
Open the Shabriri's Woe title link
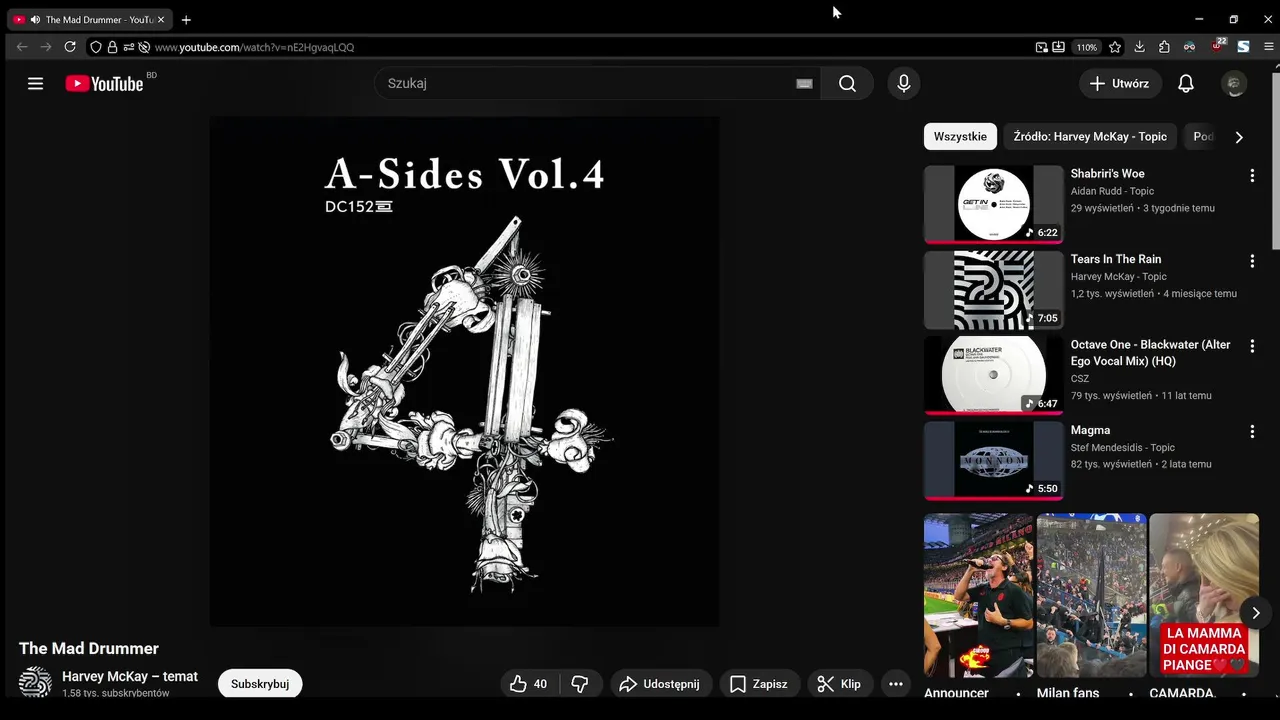(x=1107, y=174)
